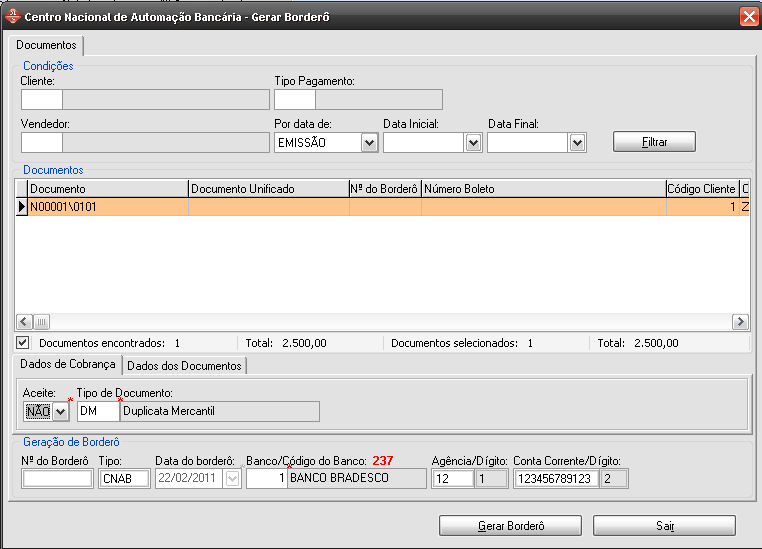The image size is (762, 549).
Task: Click the Tipo Pagamento description field
Action: [x=379, y=100]
